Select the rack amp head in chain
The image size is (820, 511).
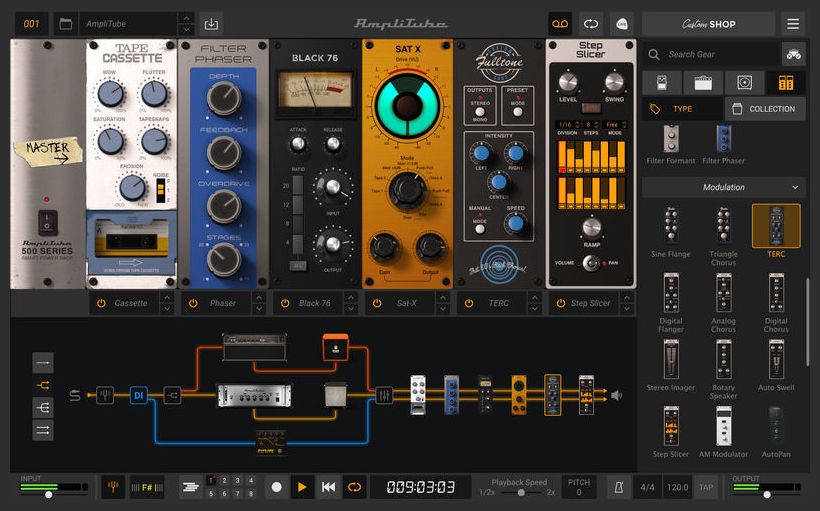254,396
